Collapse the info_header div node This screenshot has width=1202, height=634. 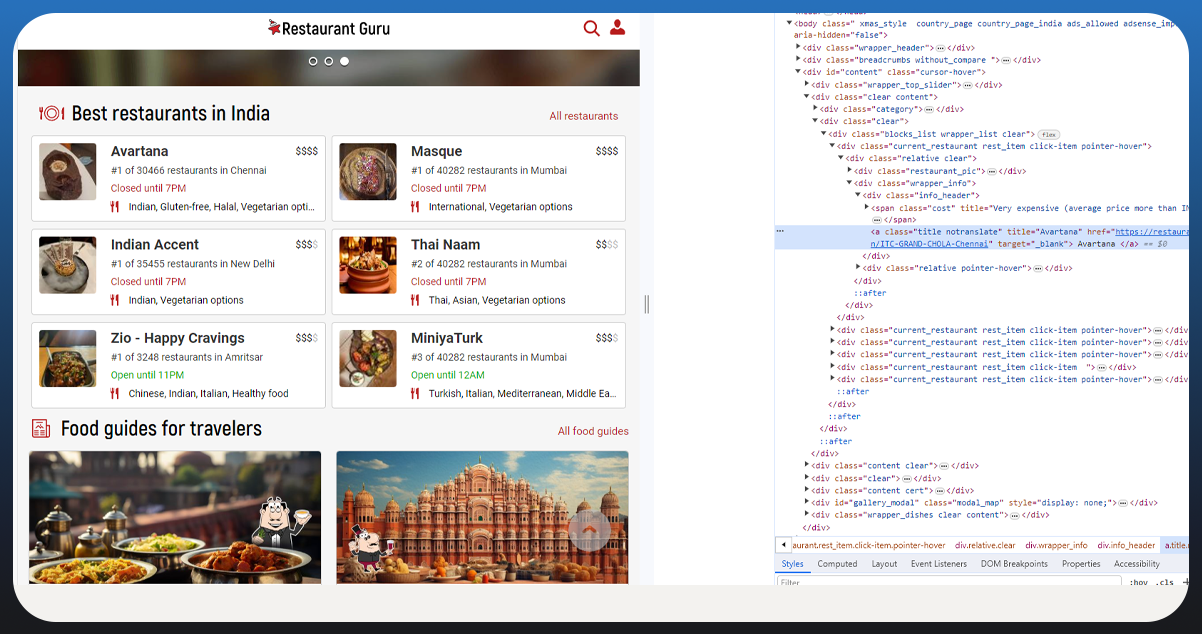(858, 195)
